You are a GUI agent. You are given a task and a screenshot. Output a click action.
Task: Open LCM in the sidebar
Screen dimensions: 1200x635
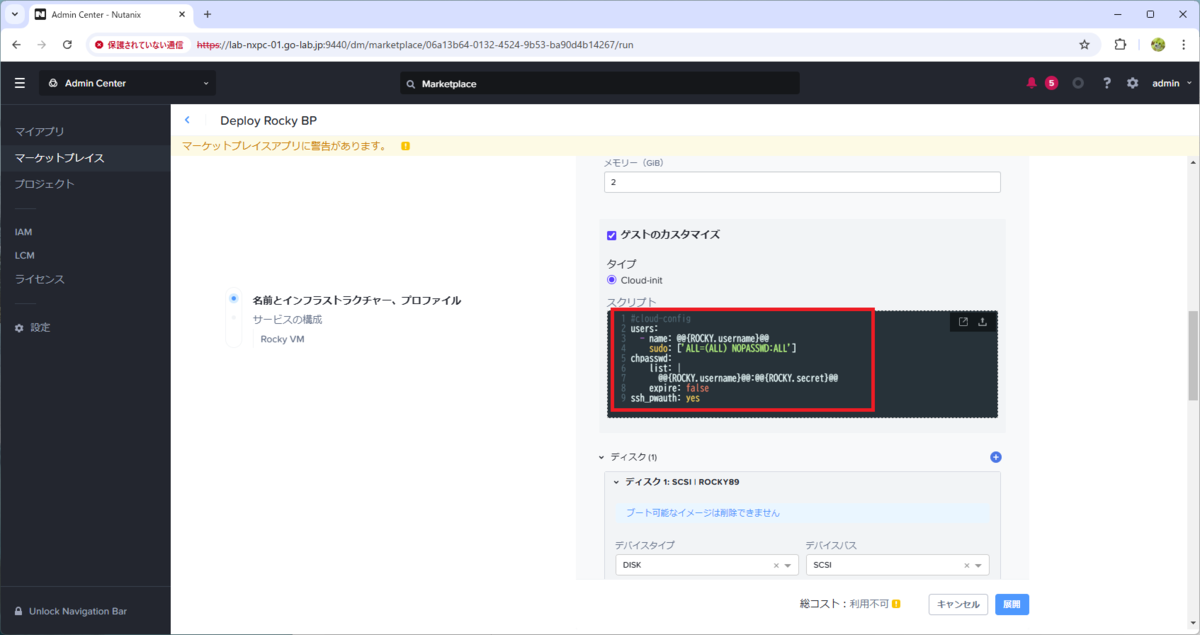(24, 255)
